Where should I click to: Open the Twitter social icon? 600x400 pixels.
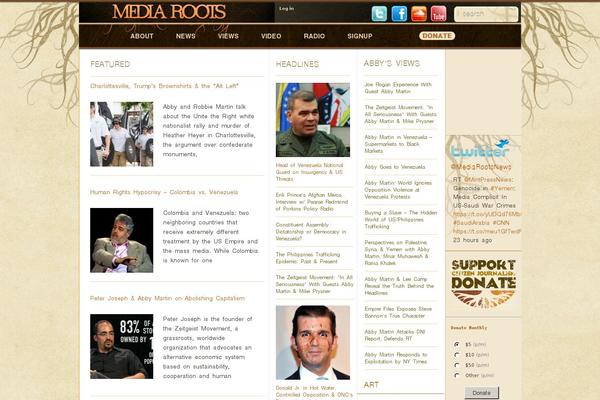379,14
